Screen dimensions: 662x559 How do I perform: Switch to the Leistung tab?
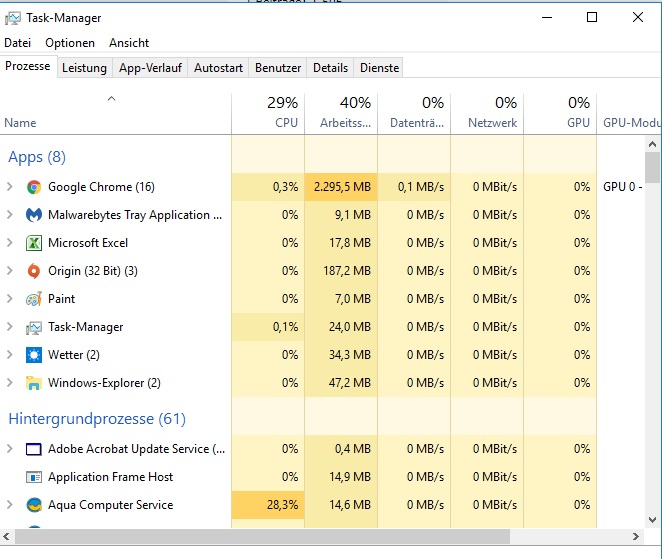[84, 68]
